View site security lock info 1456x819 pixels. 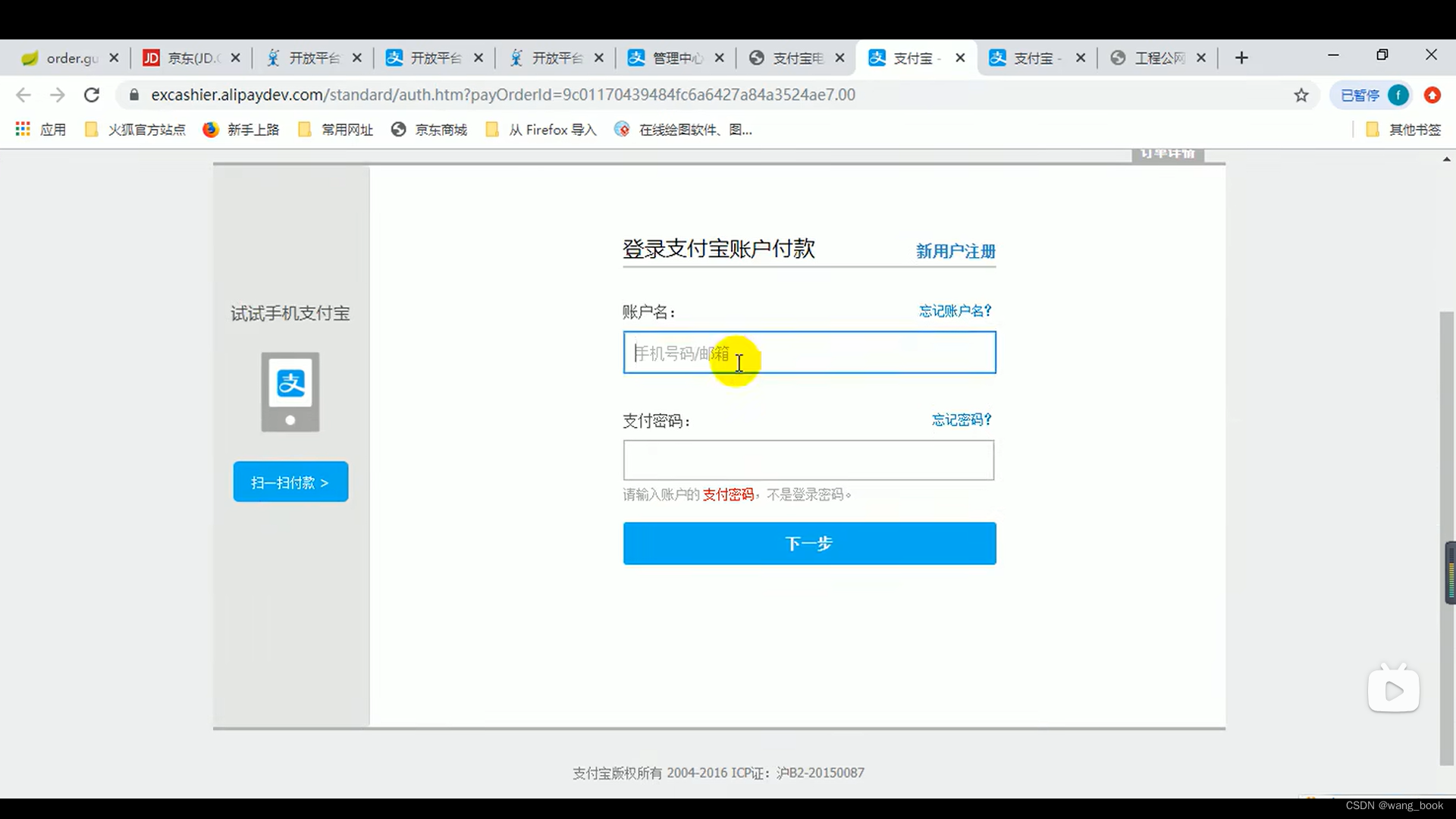(134, 95)
